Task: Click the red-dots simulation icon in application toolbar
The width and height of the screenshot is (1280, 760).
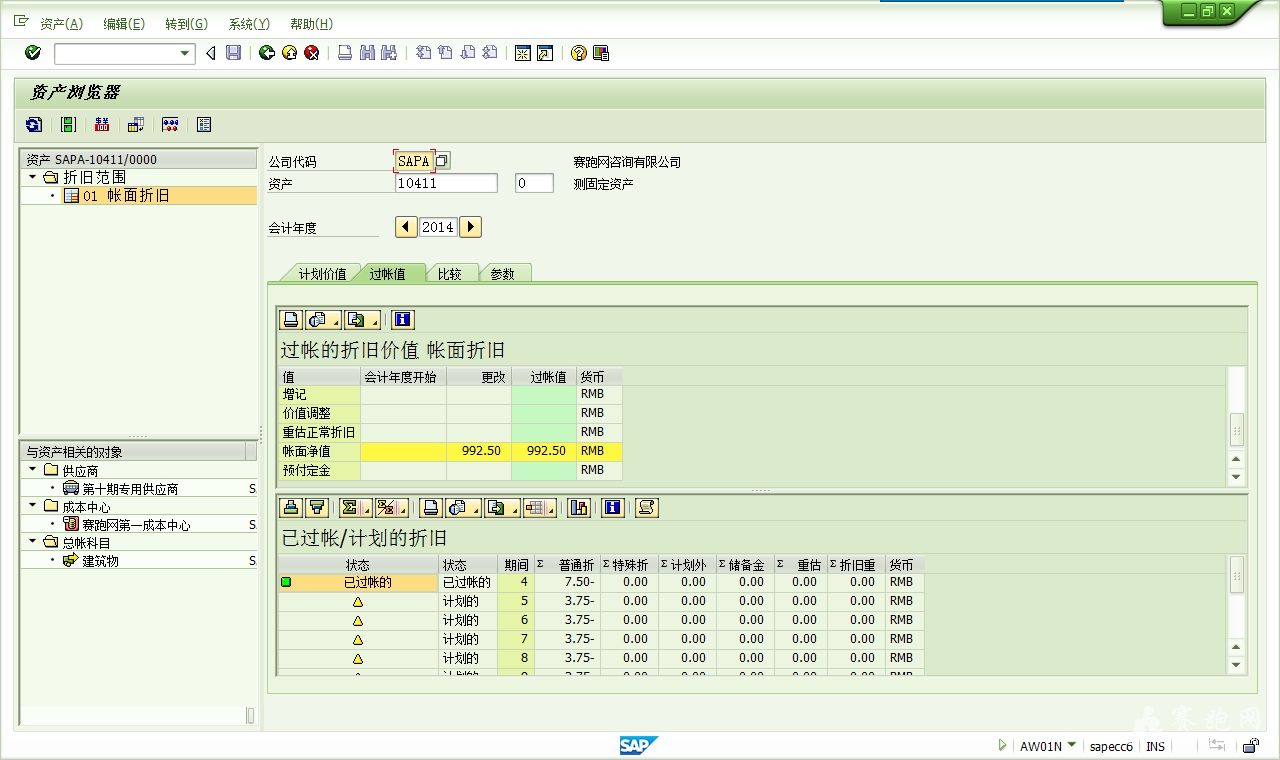Action: (x=170, y=125)
